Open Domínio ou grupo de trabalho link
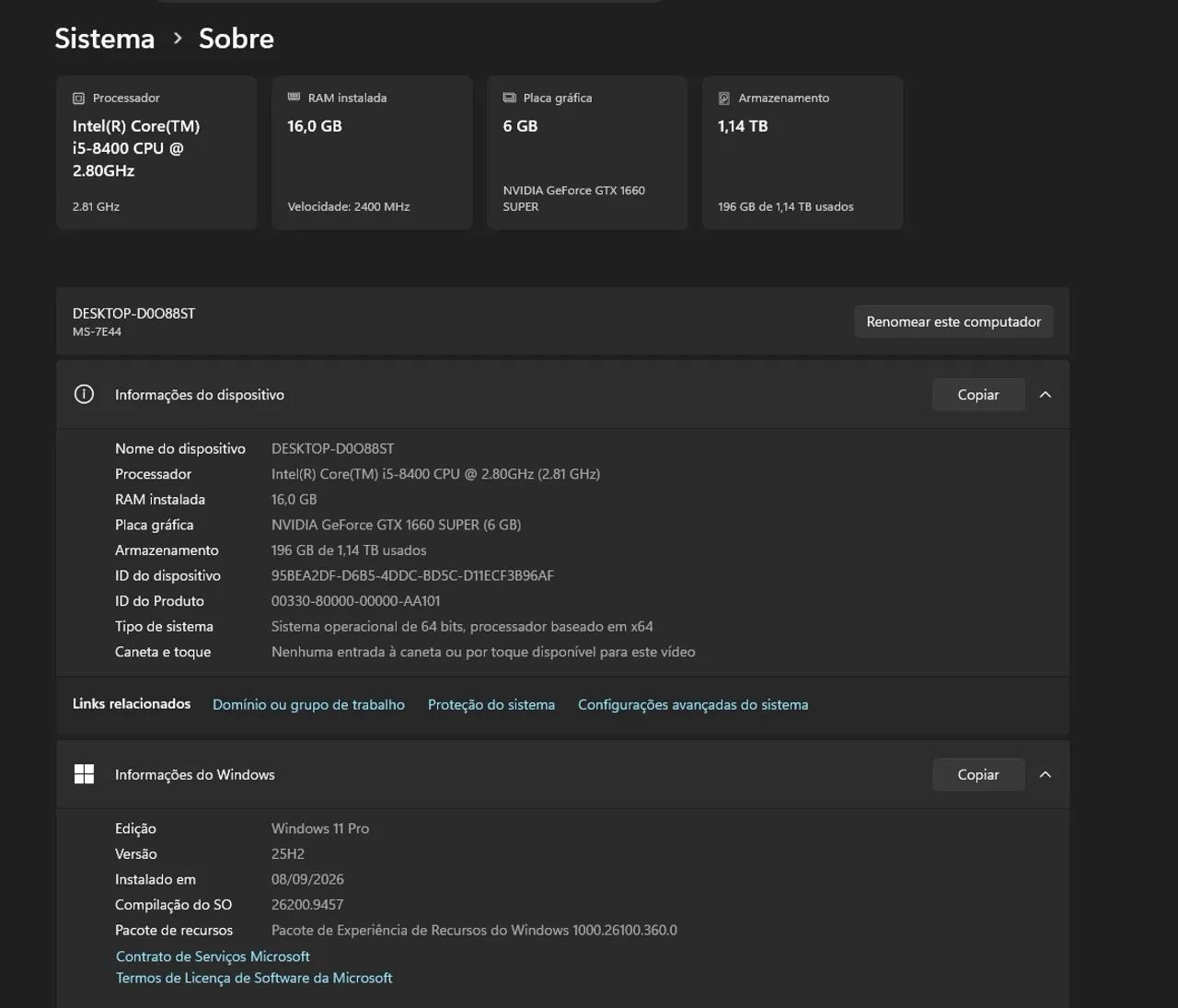The width and height of the screenshot is (1178, 1008). click(x=308, y=704)
